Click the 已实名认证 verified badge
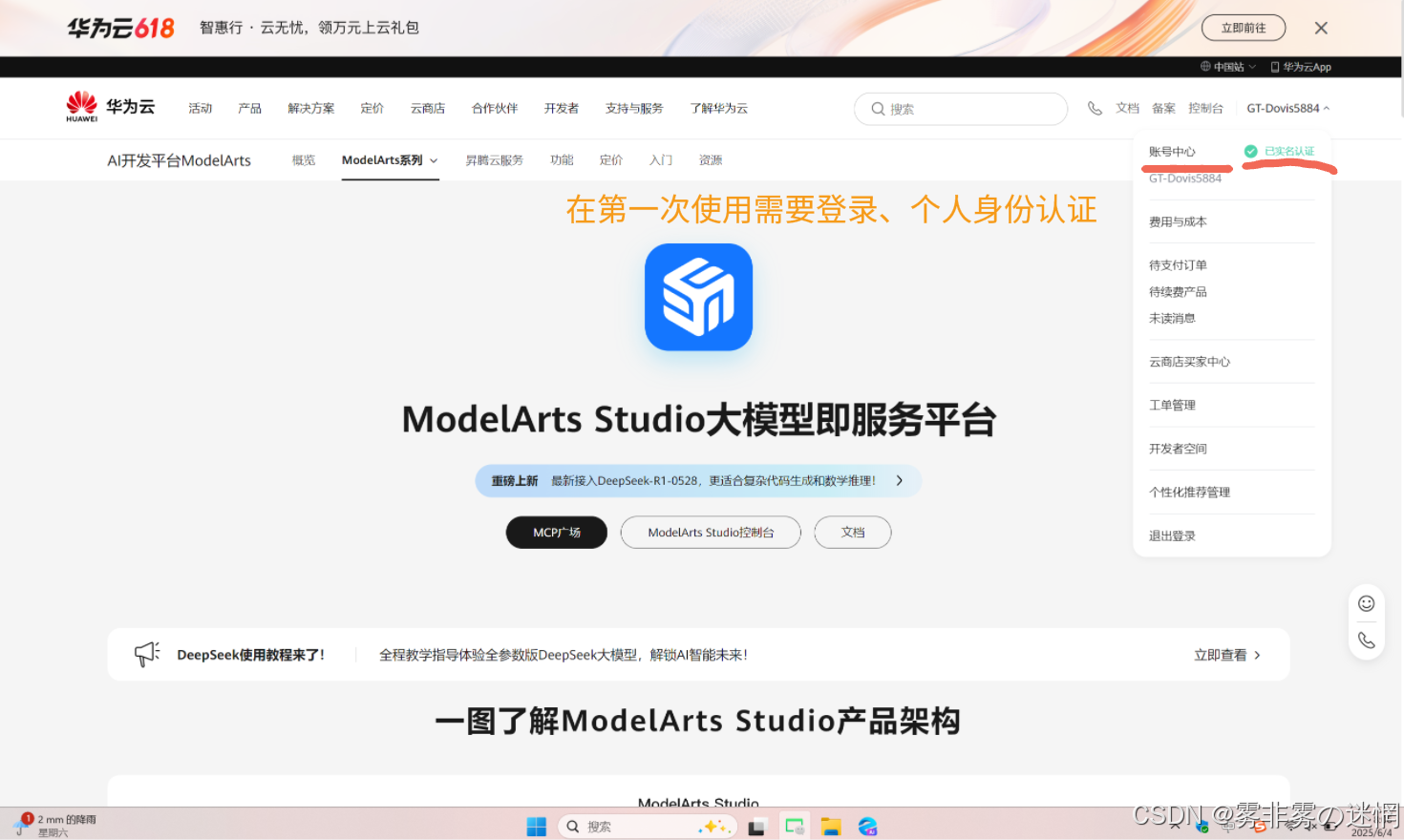Screen dimensions: 1404x840 (1280, 151)
